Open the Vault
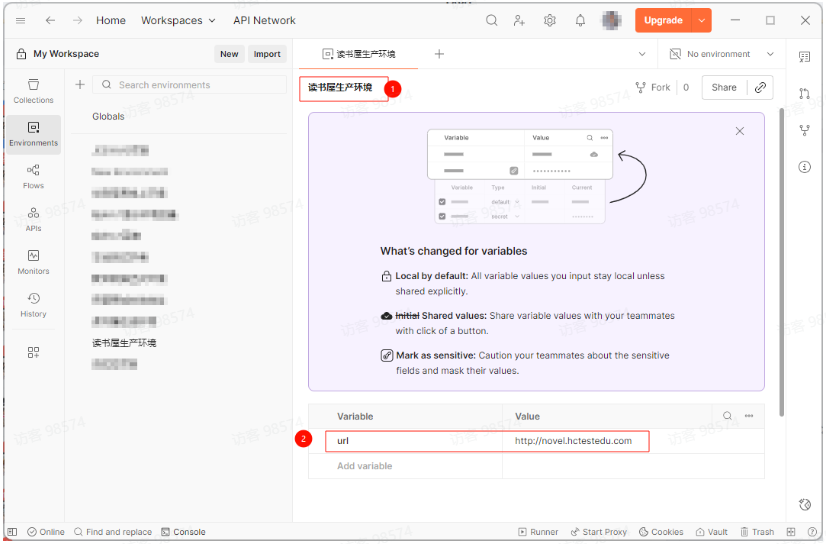 pos(711,532)
